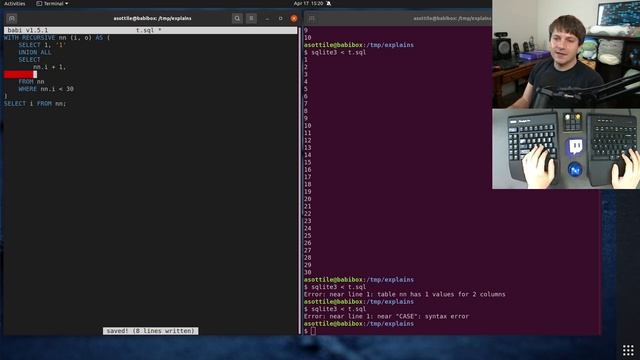Click the saved! (8 lines written) status message
This screenshot has width=640, height=360.
(151, 331)
